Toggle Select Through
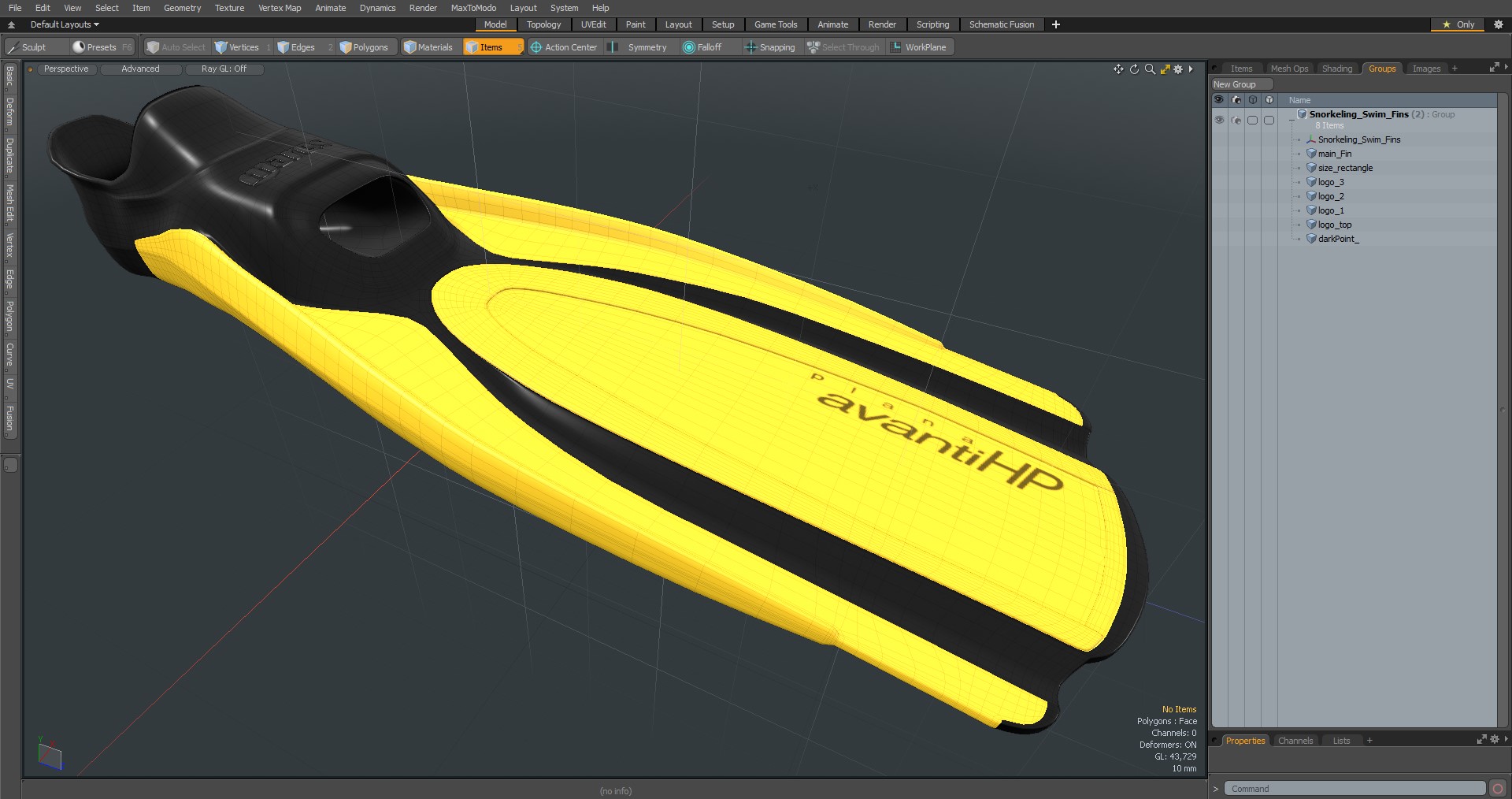This screenshot has height=799, width=1512. 843,47
